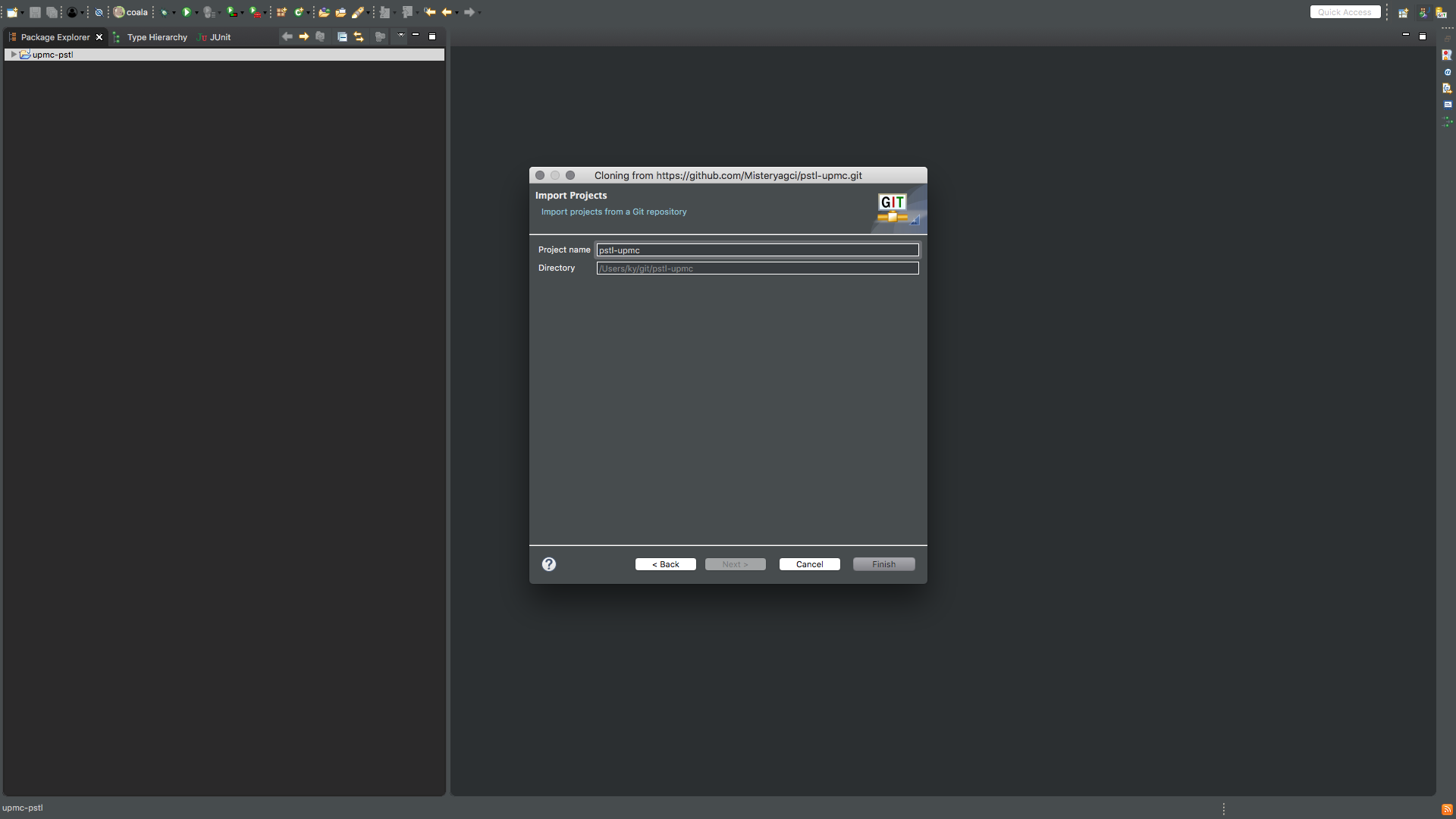The image size is (1456, 819).
Task: Open wizard help question mark
Action: (549, 564)
